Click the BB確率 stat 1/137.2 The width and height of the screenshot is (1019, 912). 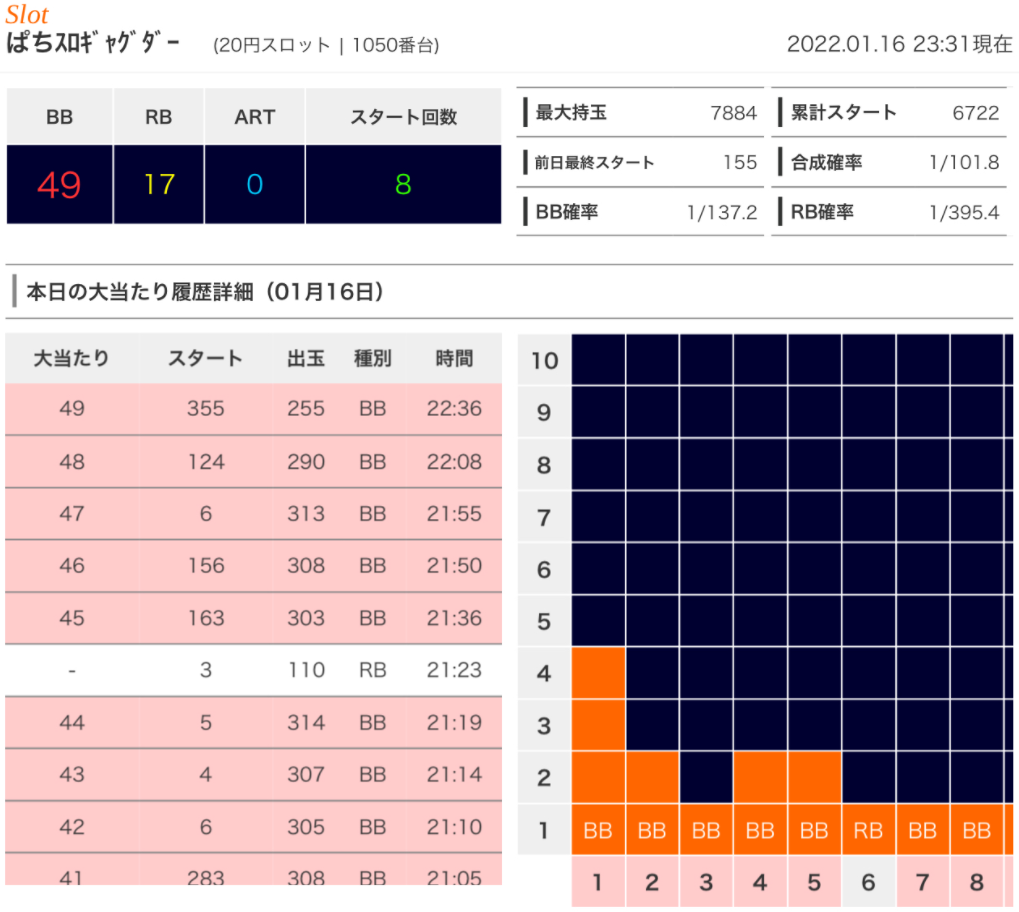pos(722,212)
